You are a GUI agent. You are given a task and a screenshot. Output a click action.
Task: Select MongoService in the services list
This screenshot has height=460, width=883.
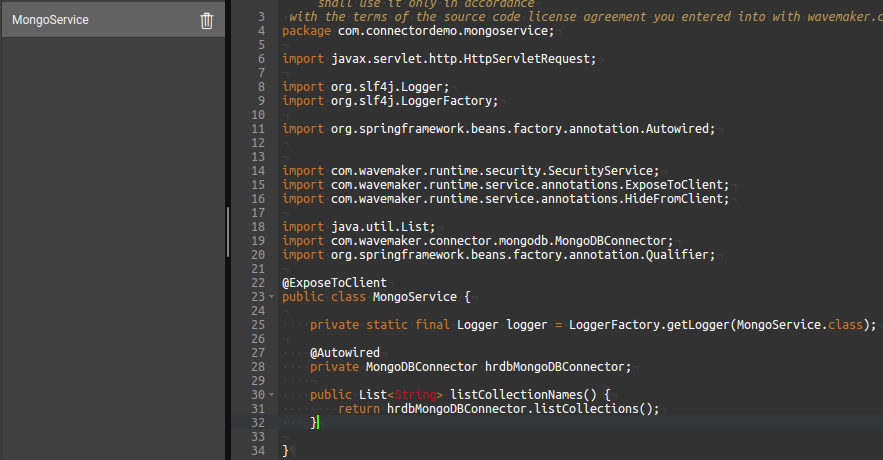click(x=50, y=20)
